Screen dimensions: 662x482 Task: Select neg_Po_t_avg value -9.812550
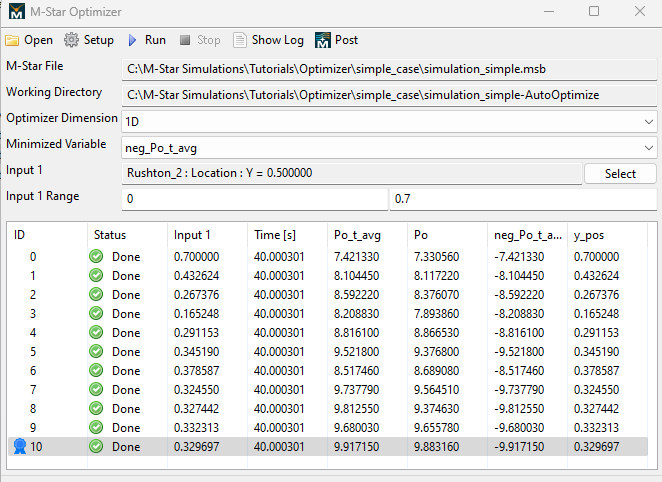coord(519,409)
